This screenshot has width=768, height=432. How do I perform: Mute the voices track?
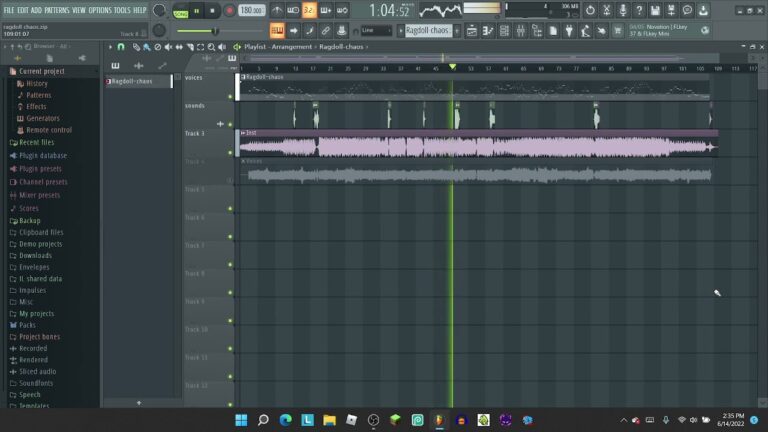pyautogui.click(x=230, y=96)
